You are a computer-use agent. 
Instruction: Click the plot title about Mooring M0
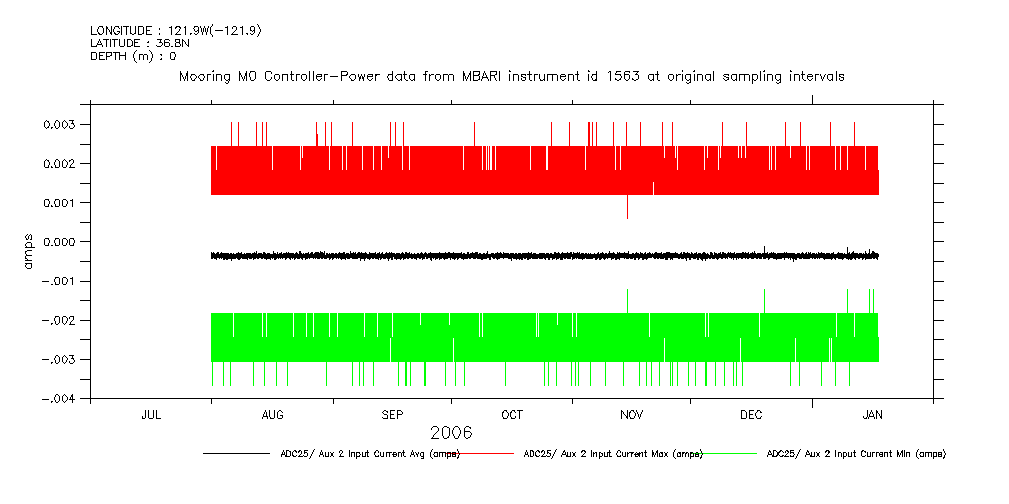click(511, 76)
